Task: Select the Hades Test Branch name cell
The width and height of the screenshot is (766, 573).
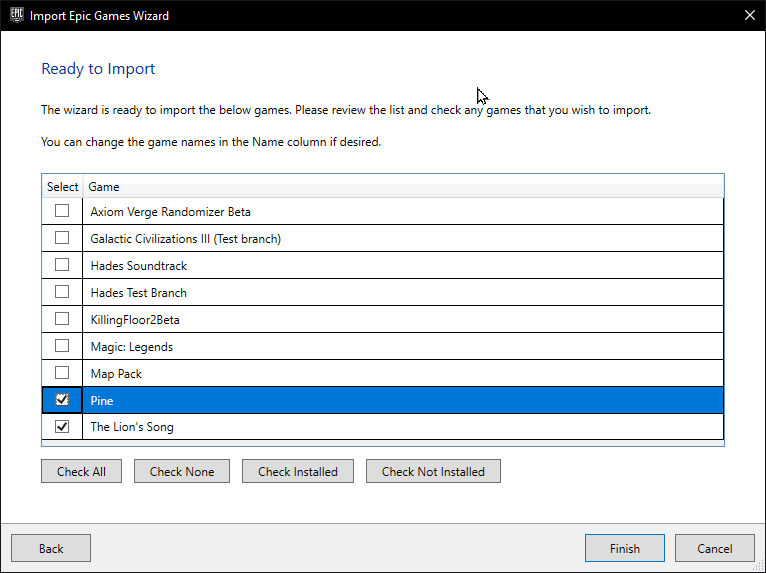Action: [x=403, y=292]
